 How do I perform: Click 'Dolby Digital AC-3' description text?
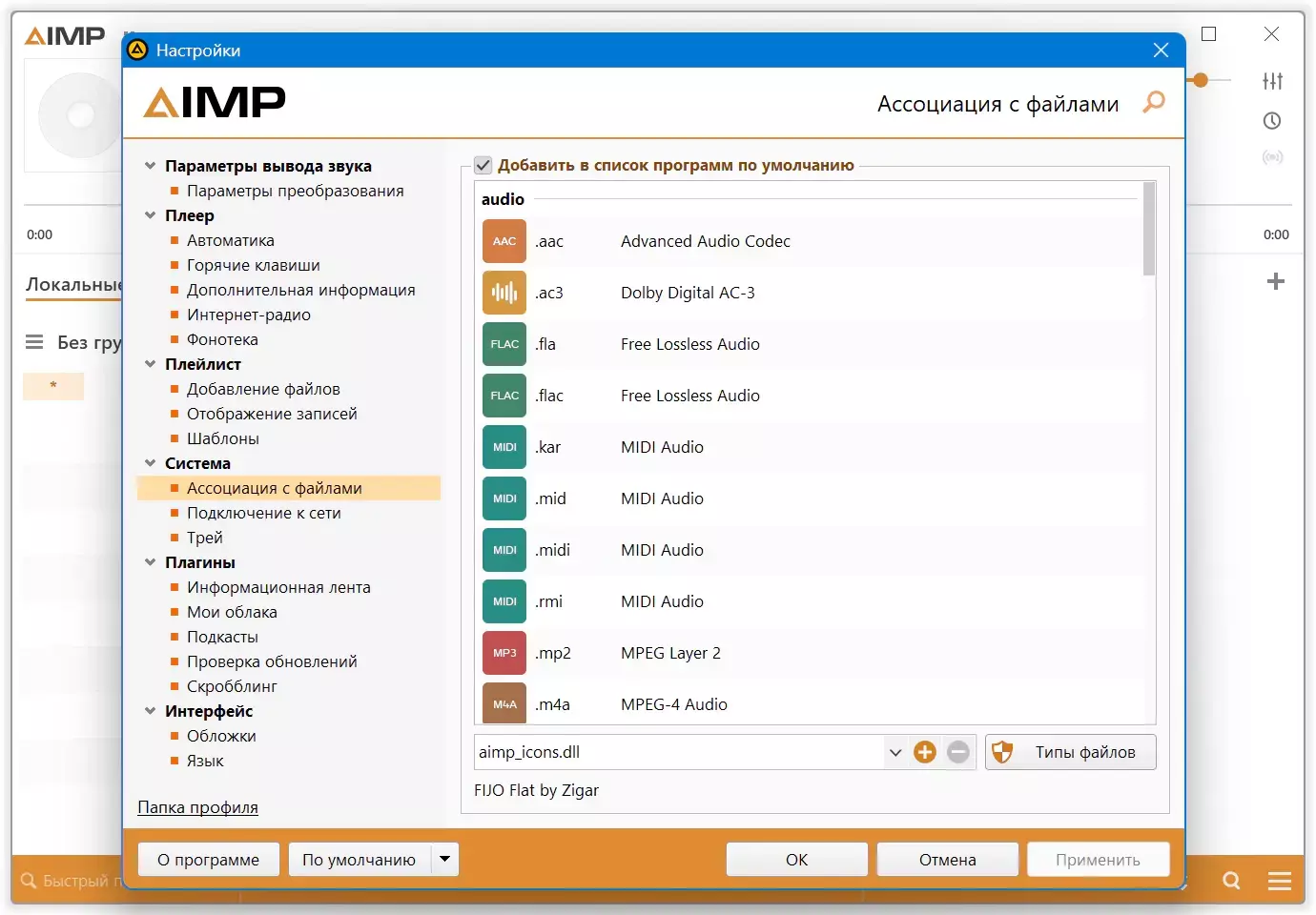click(x=688, y=293)
